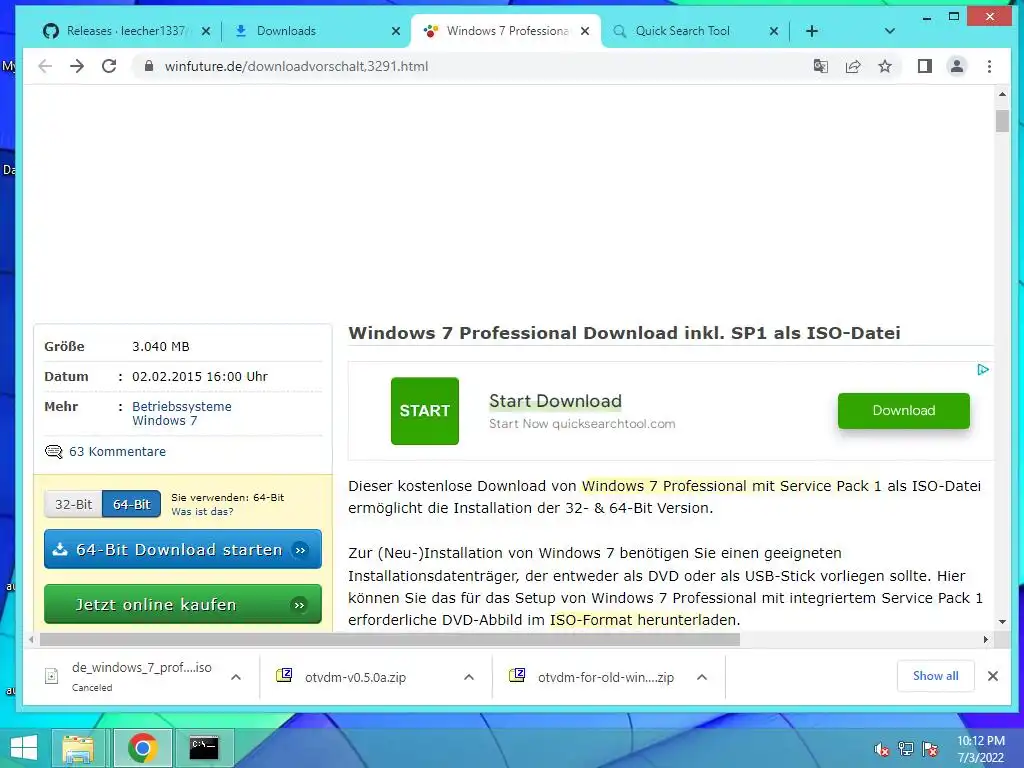
Task: Click the address bar URL
Action: point(296,66)
